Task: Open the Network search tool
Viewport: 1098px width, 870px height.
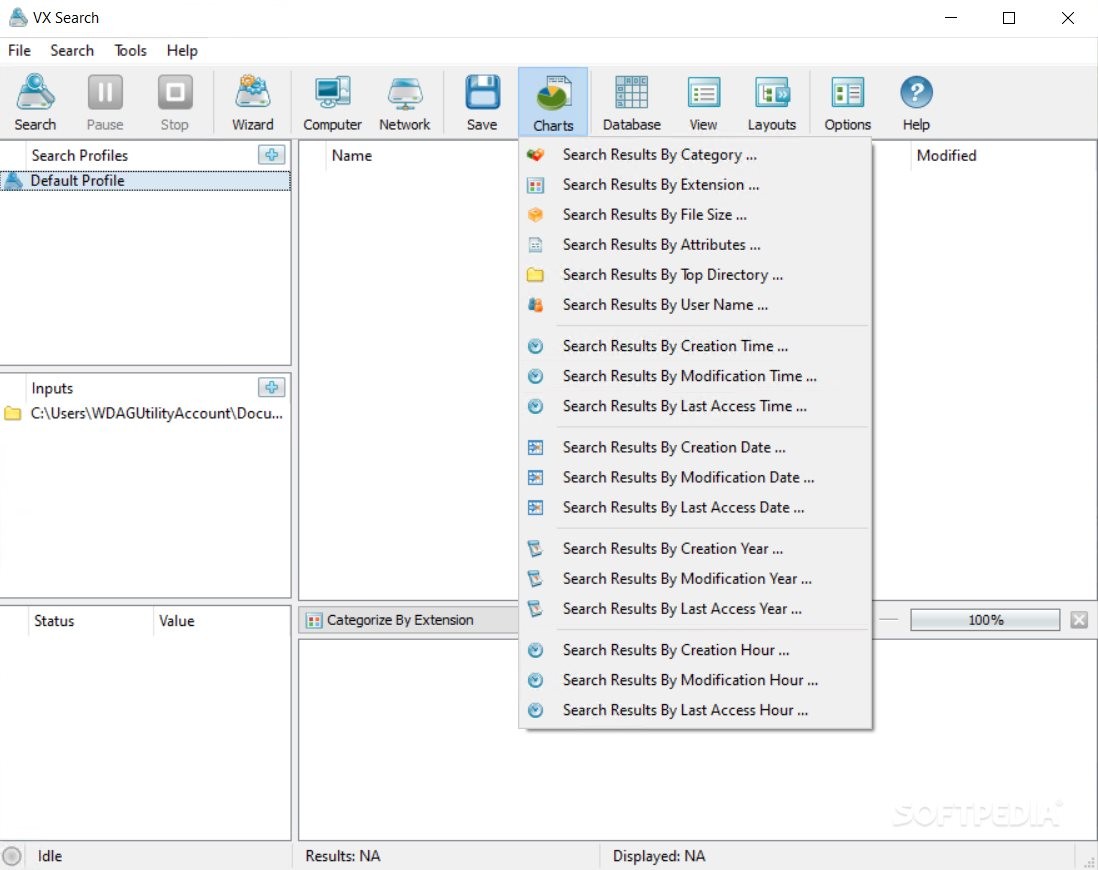Action: [405, 102]
